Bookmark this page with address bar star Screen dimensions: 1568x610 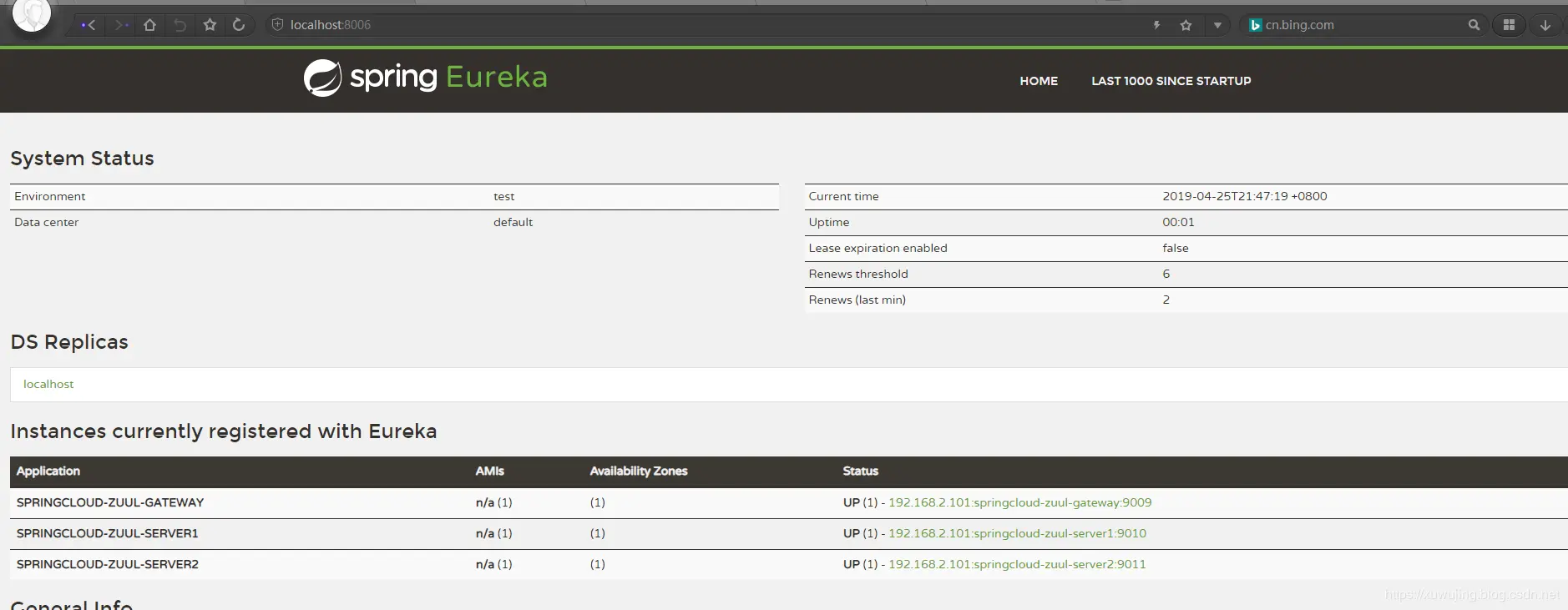[x=1186, y=25]
